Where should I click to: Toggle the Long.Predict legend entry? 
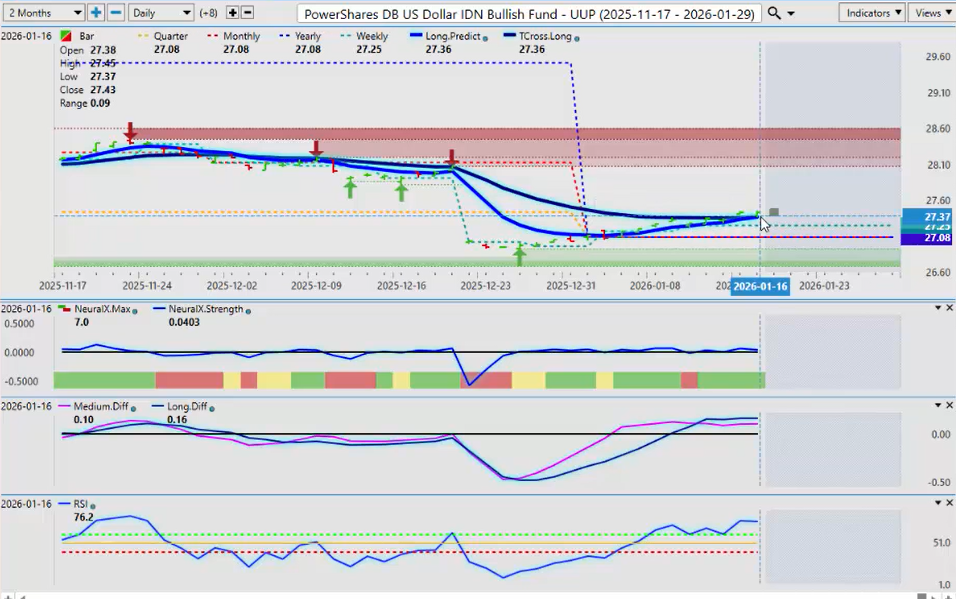[455, 36]
